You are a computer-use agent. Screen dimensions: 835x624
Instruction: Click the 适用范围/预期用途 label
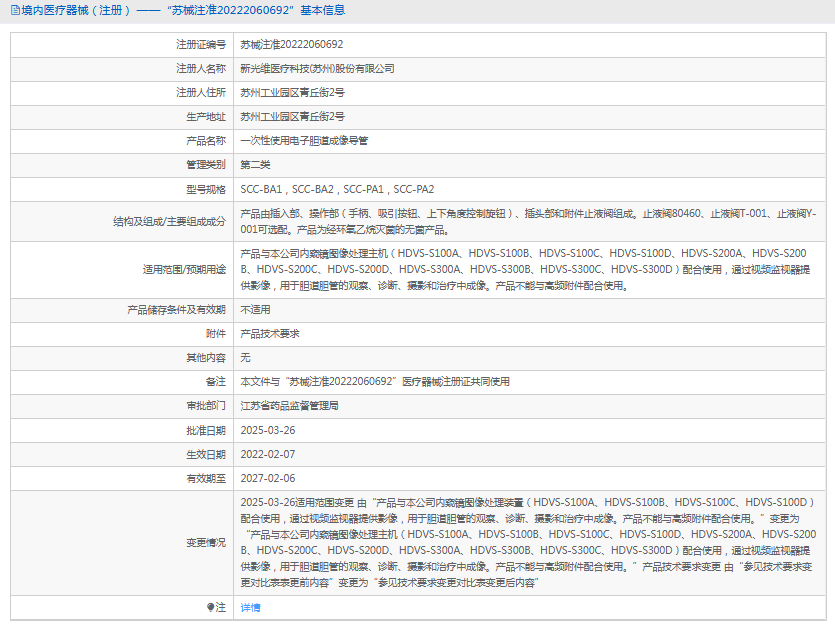(184, 269)
